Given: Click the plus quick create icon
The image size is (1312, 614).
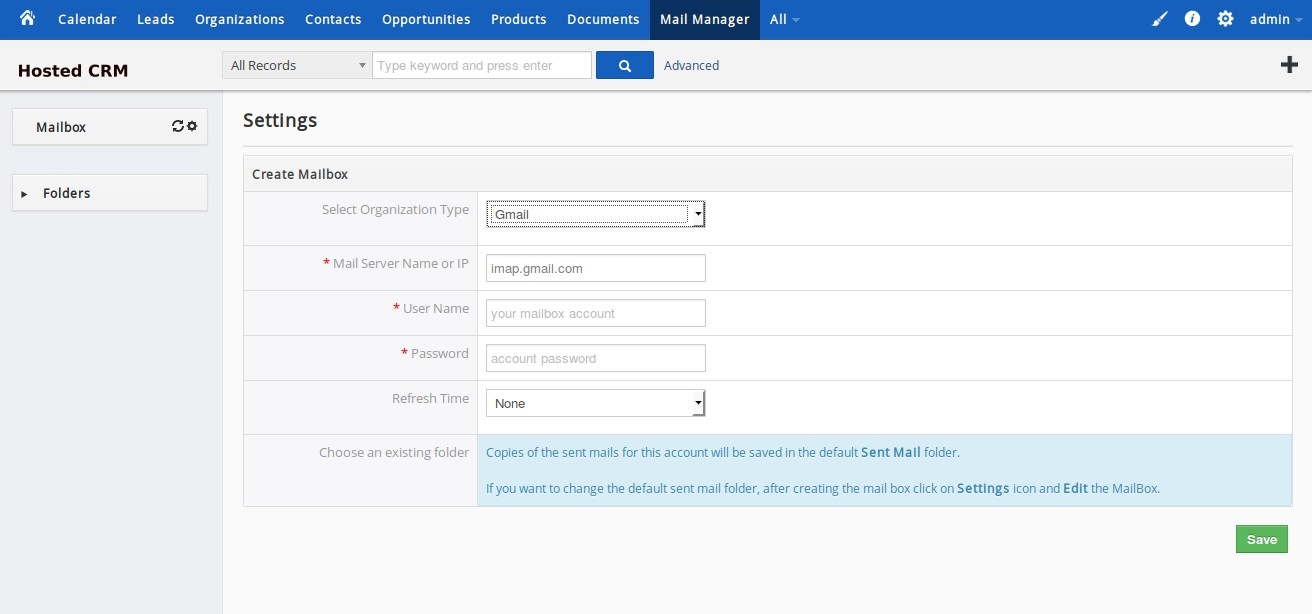Looking at the screenshot, I should click(1289, 65).
